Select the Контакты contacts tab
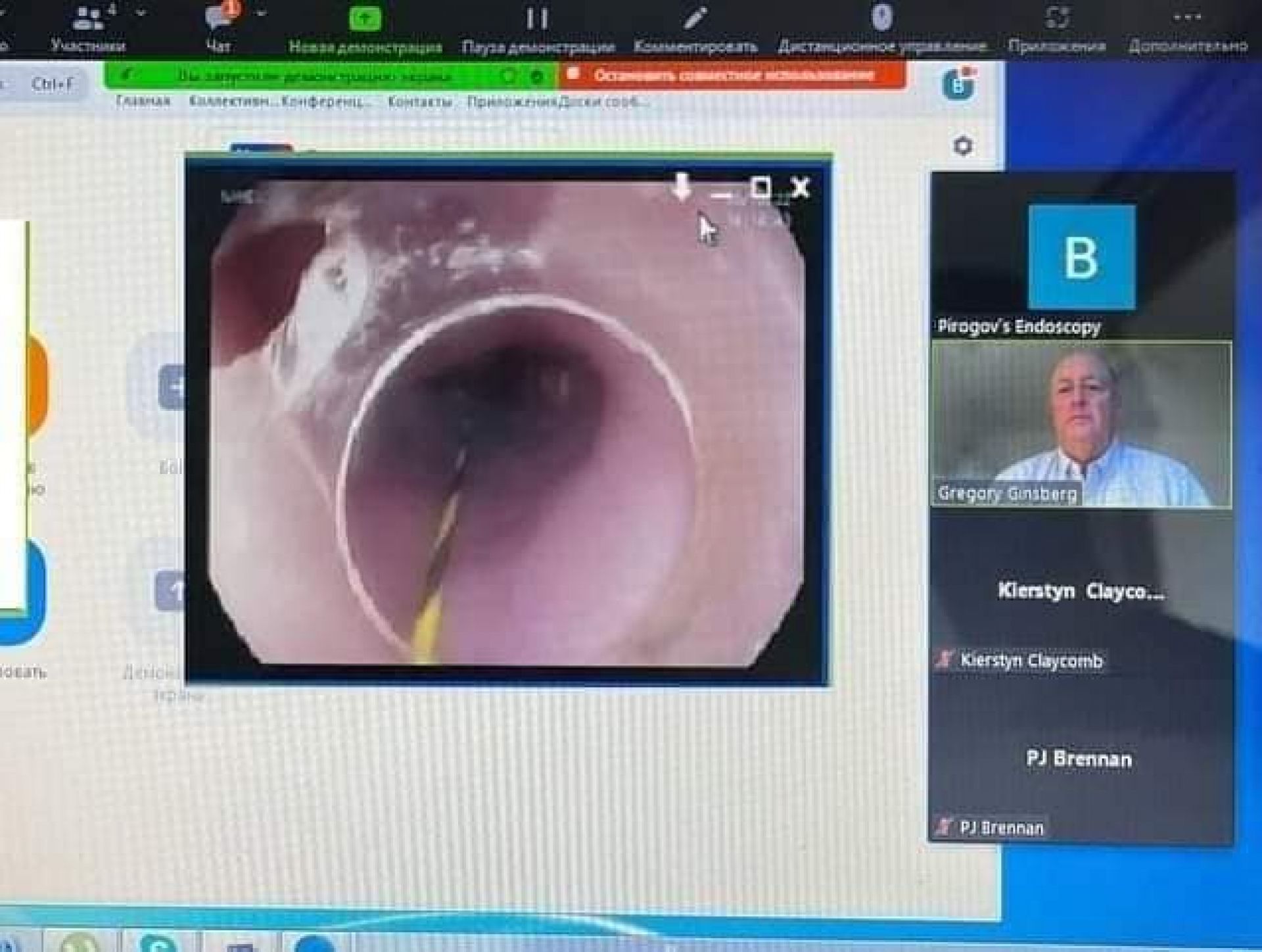The image size is (1262, 952). tap(419, 102)
